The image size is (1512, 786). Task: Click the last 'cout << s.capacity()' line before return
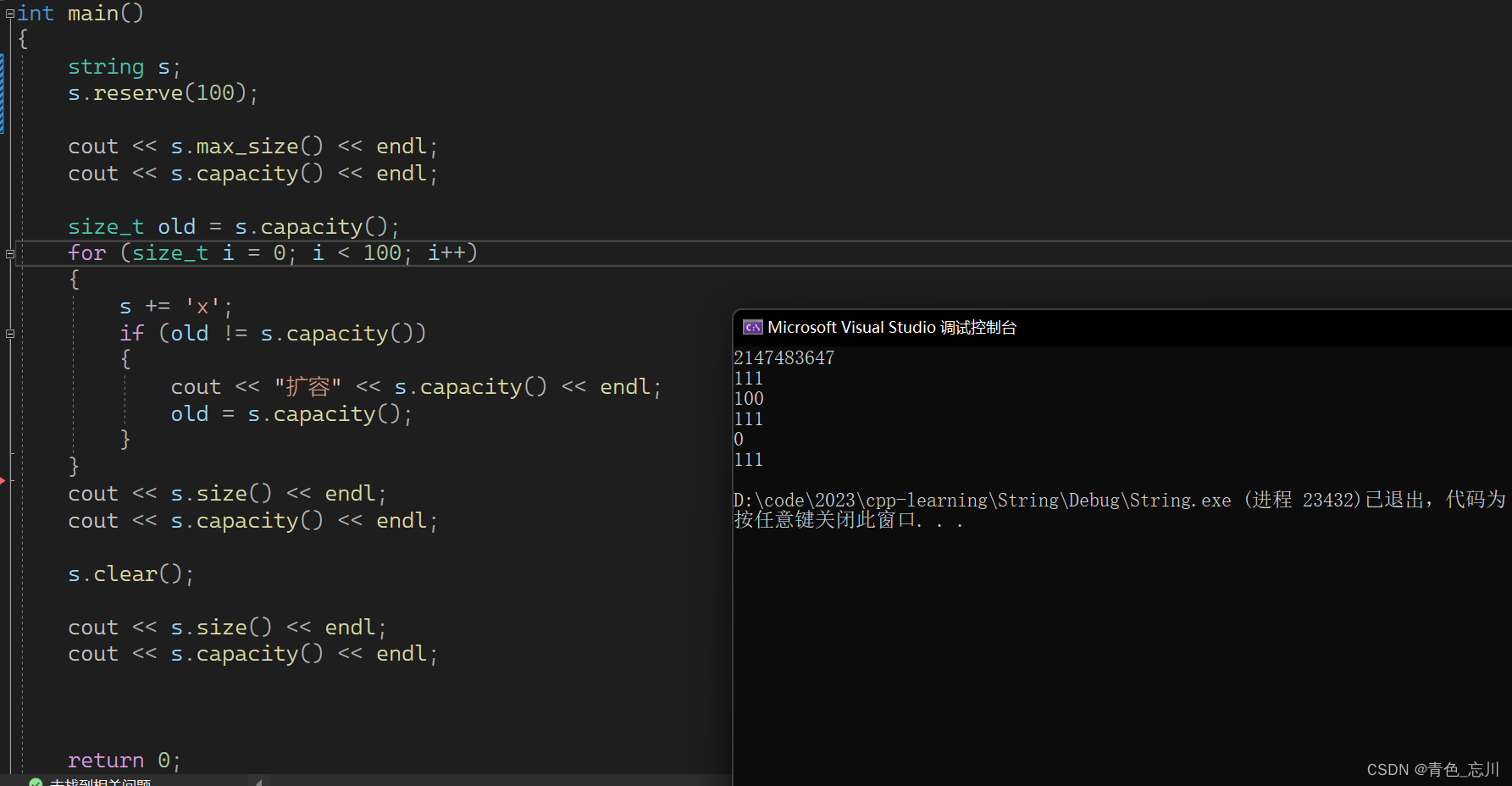[252, 654]
